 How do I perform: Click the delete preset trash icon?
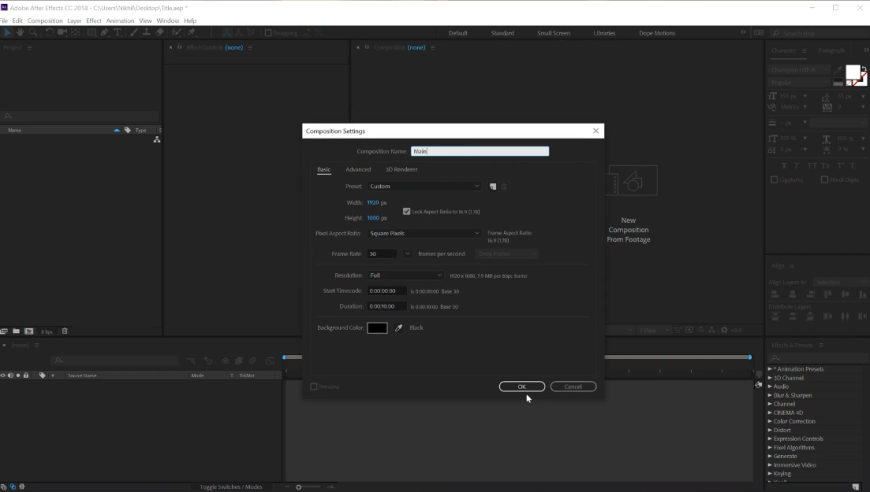pos(504,186)
